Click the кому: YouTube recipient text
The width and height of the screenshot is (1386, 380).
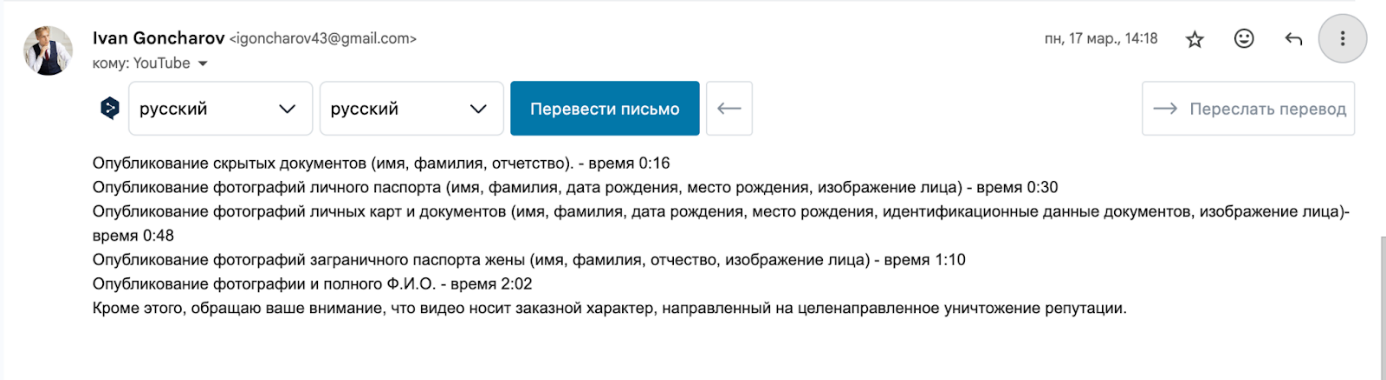click(x=141, y=63)
